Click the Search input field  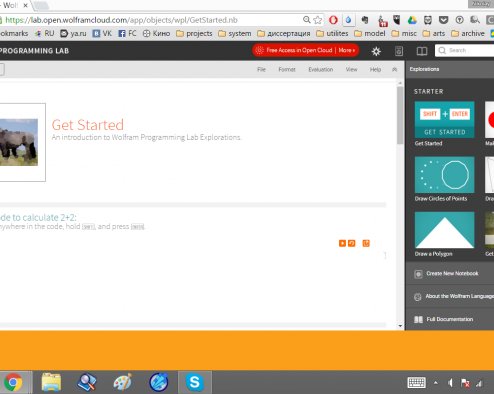pos(464,50)
